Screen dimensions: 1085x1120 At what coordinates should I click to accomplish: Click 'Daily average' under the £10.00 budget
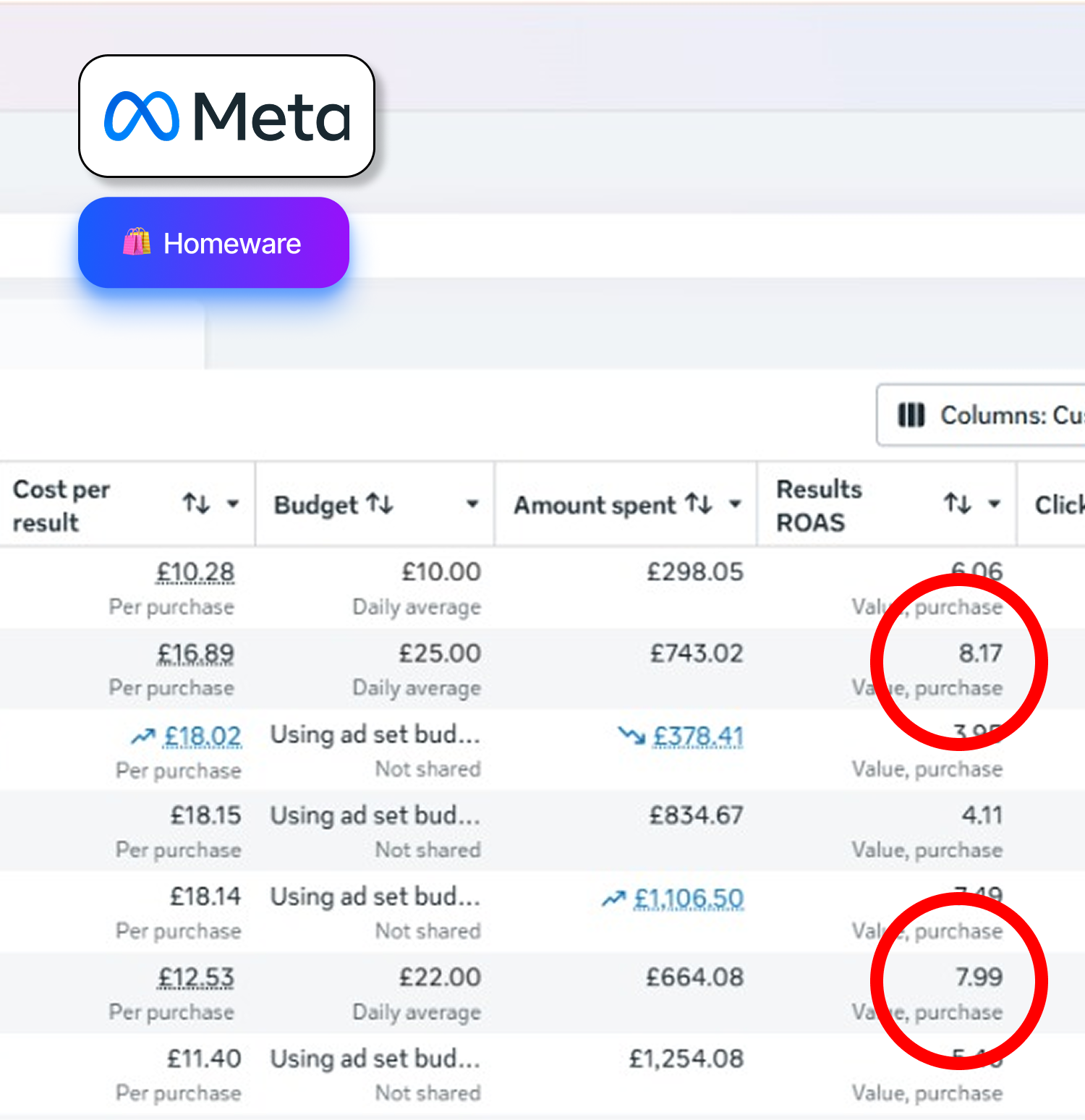[417, 608]
